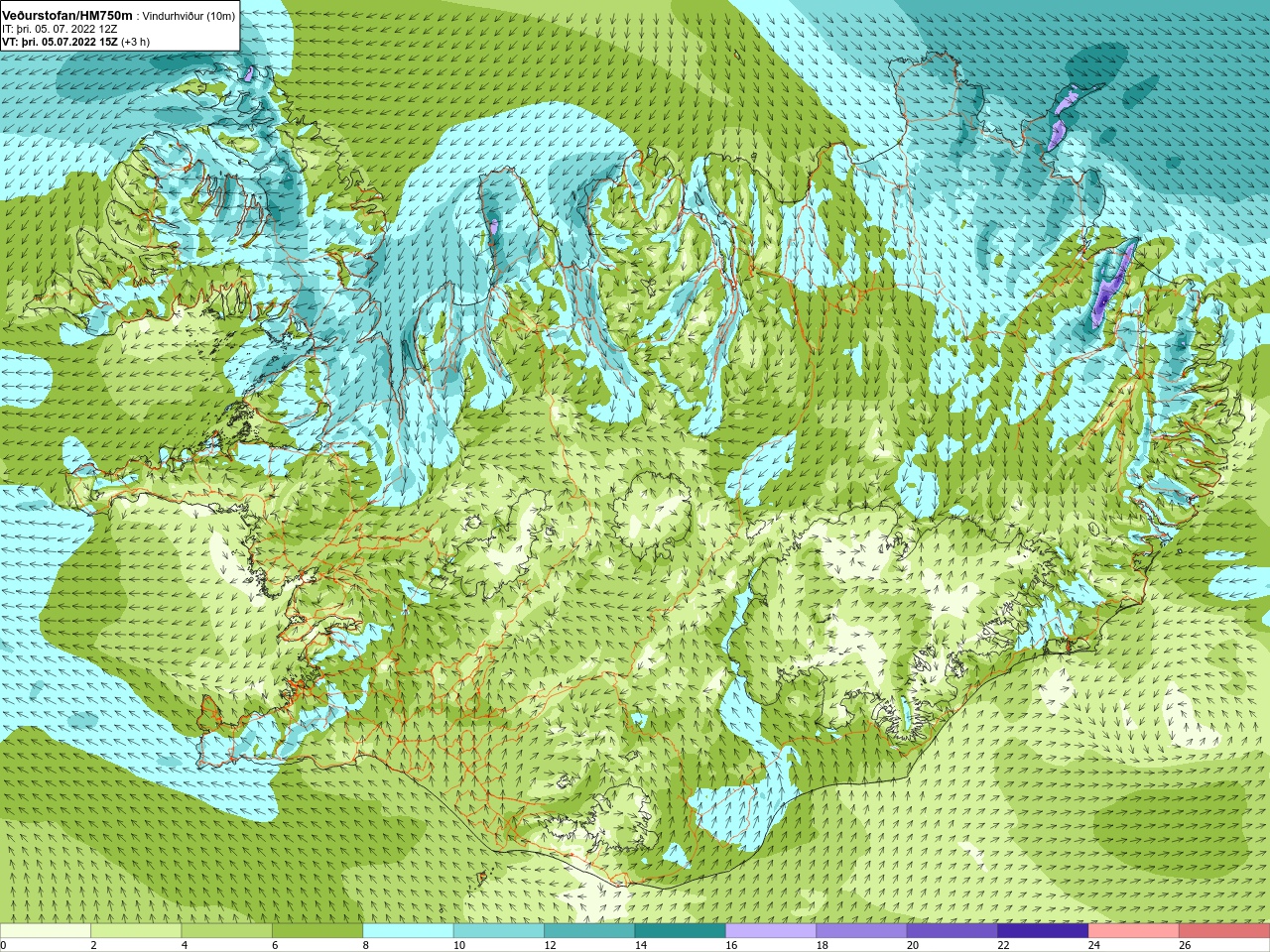Click the legend value 26
Viewport: 1270px width, 952px height.
click(x=1185, y=945)
